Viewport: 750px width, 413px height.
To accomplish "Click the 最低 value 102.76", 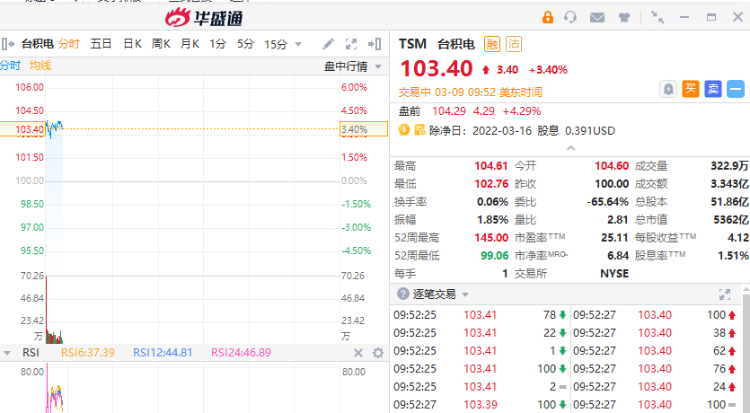I will tap(491, 184).
